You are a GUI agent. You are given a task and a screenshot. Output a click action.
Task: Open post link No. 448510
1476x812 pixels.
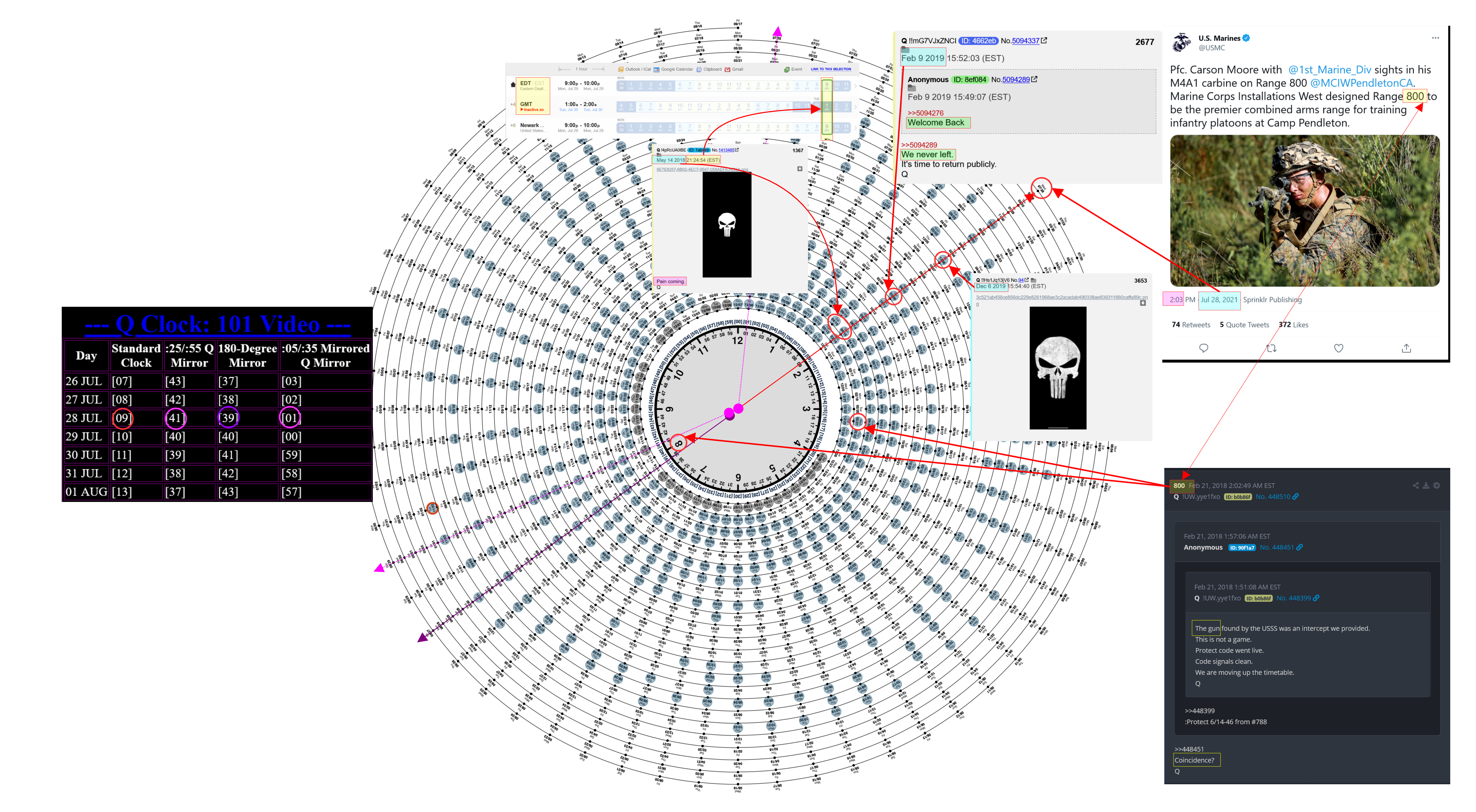click(1273, 497)
